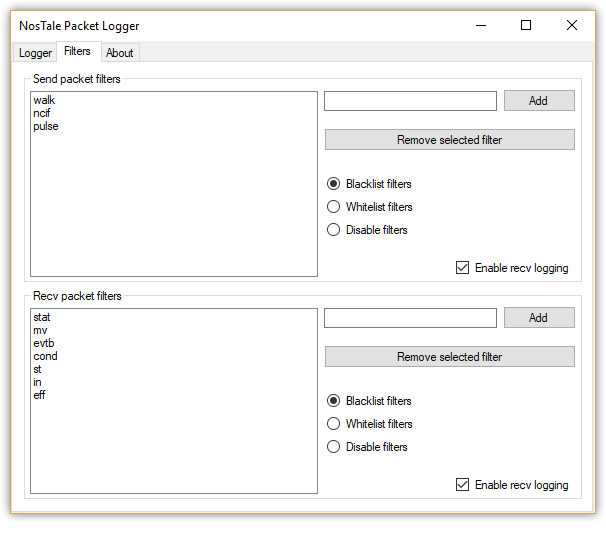Select Disable filters for recv packets
The width and height of the screenshot is (606, 554).
[x=367, y=447]
